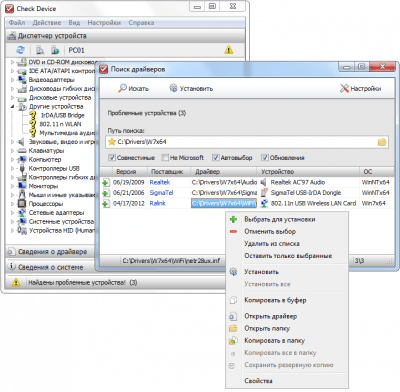Click the second computer icon left of PC01
Image resolution: width=400 pixels, height=392 pixels.
click(55, 50)
